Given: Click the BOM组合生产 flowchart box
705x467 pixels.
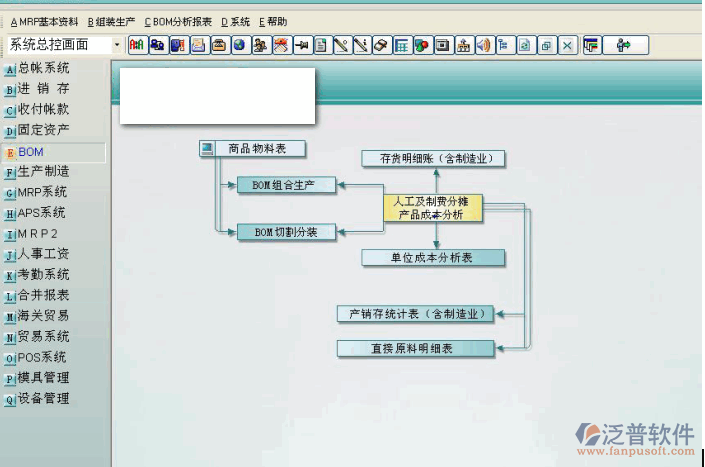Looking at the screenshot, I should [285, 185].
